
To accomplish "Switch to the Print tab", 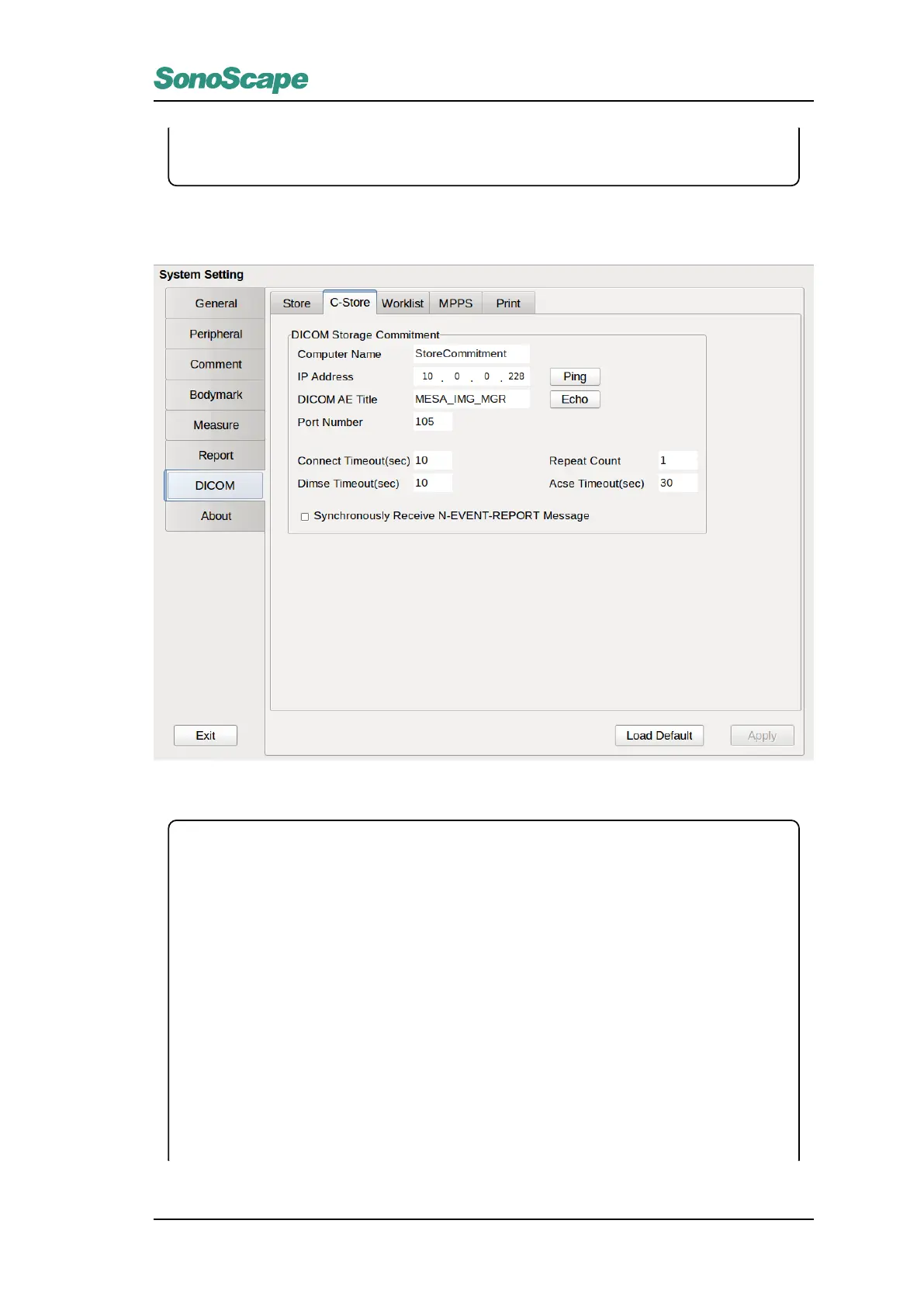I will click(x=508, y=303).
